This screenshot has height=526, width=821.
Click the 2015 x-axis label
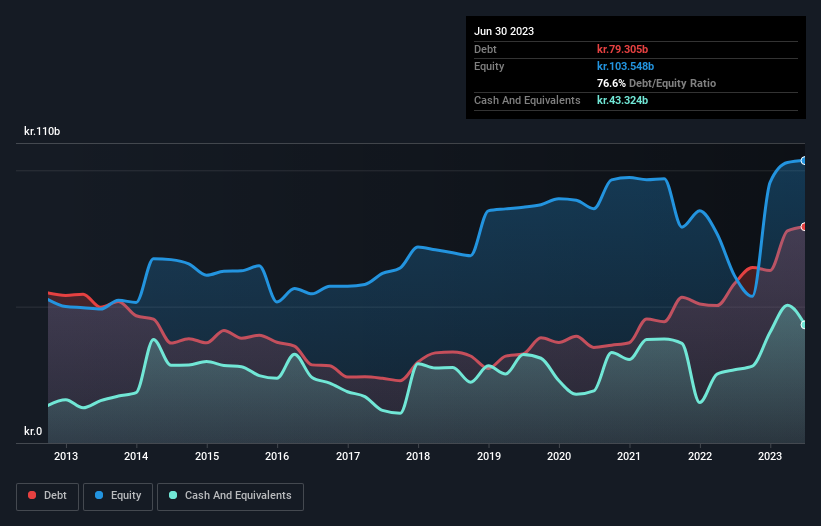click(207, 456)
